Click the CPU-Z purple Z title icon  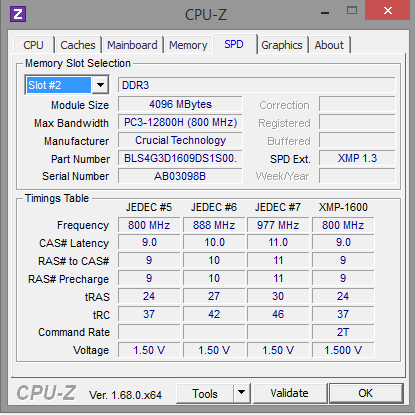click(x=18, y=14)
